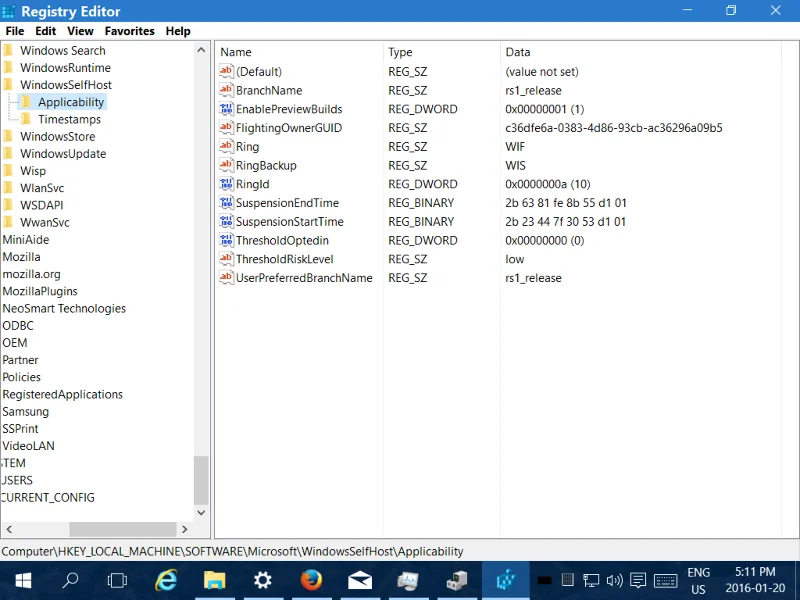The width and height of the screenshot is (800, 600).
Task: Select the WwanSvc registry key
Action: [45, 222]
